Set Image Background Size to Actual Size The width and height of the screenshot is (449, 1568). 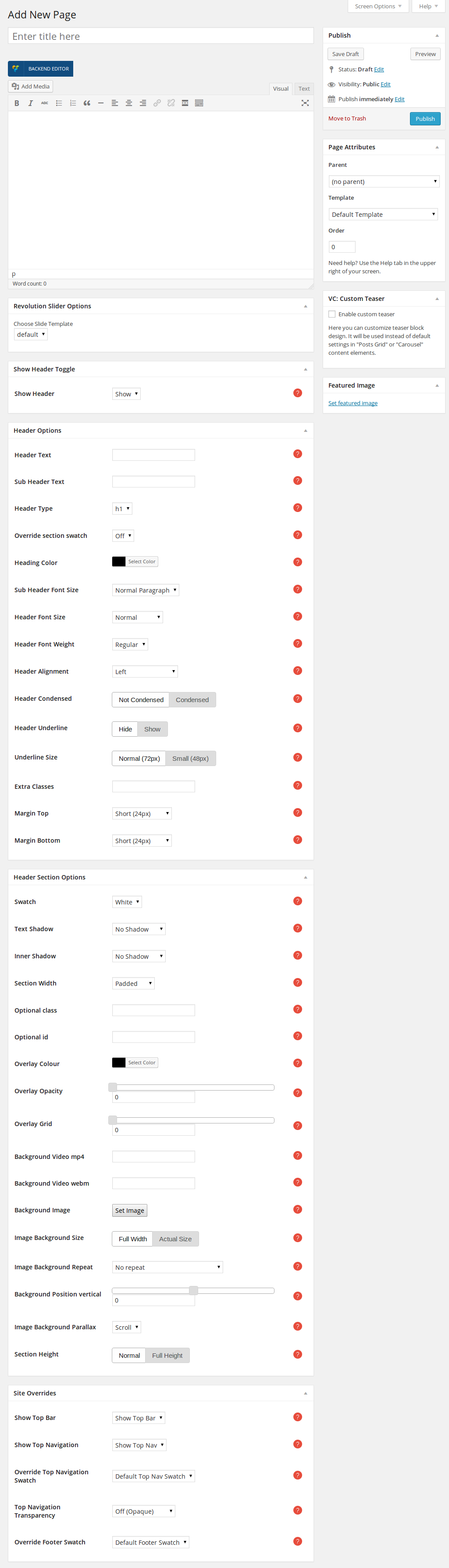coord(175,1239)
